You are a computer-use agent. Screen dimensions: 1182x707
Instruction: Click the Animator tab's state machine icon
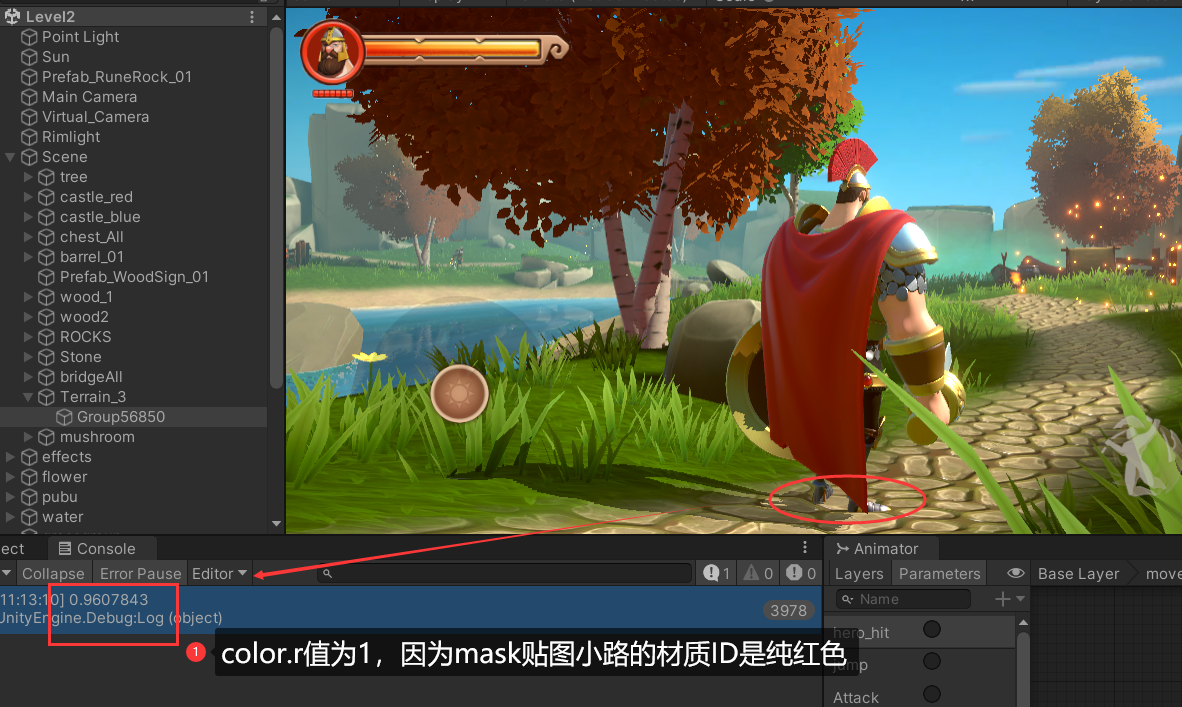843,548
